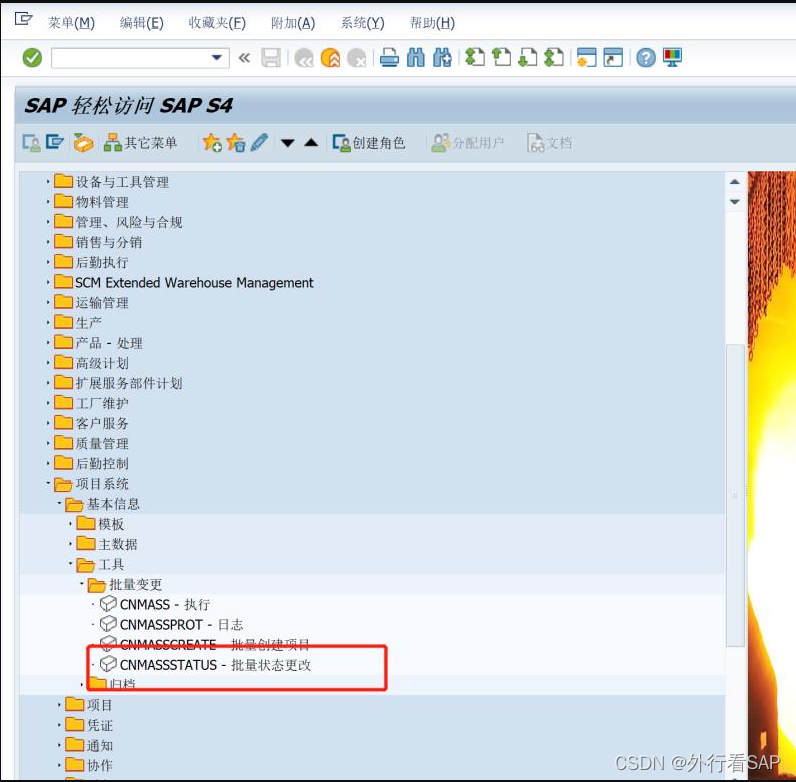Click the Customize Local Layout monitor icon
796x782 pixels.
673,58
